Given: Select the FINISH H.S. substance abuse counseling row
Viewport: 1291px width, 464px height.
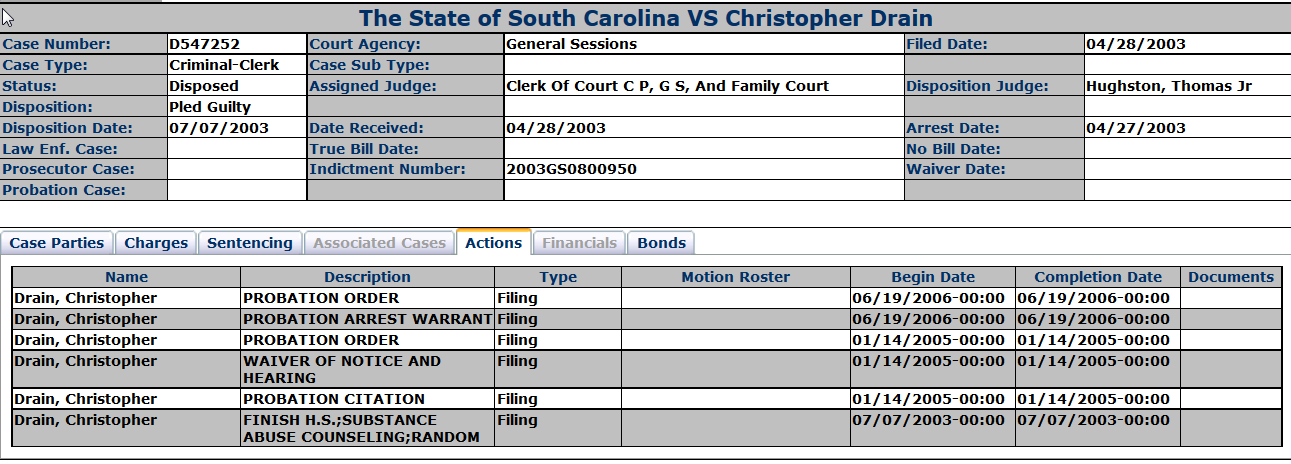Looking at the screenshot, I should (646, 428).
